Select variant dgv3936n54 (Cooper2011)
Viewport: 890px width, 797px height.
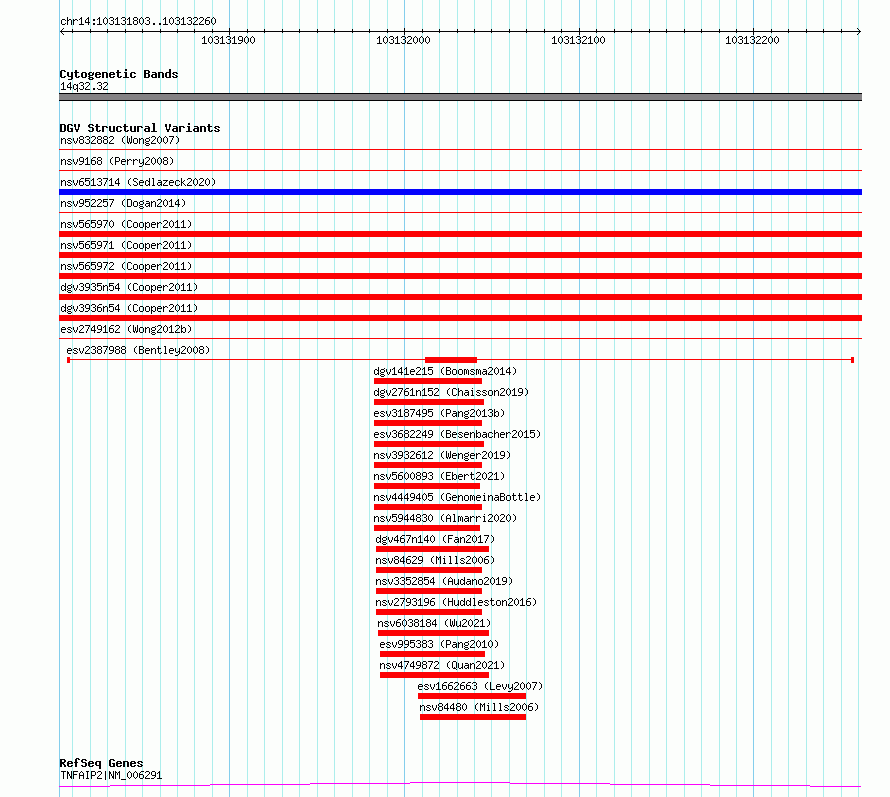pyautogui.click(x=129, y=308)
